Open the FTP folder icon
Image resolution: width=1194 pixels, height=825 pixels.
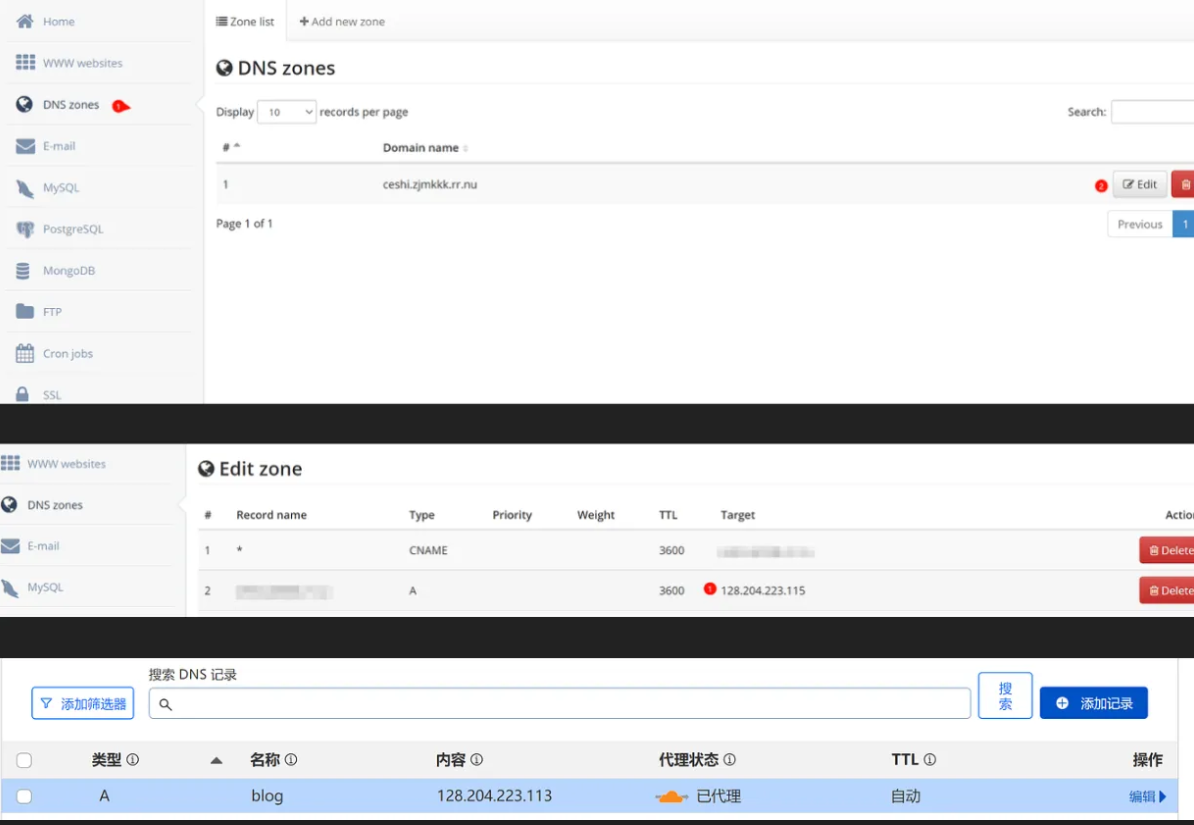point(25,312)
